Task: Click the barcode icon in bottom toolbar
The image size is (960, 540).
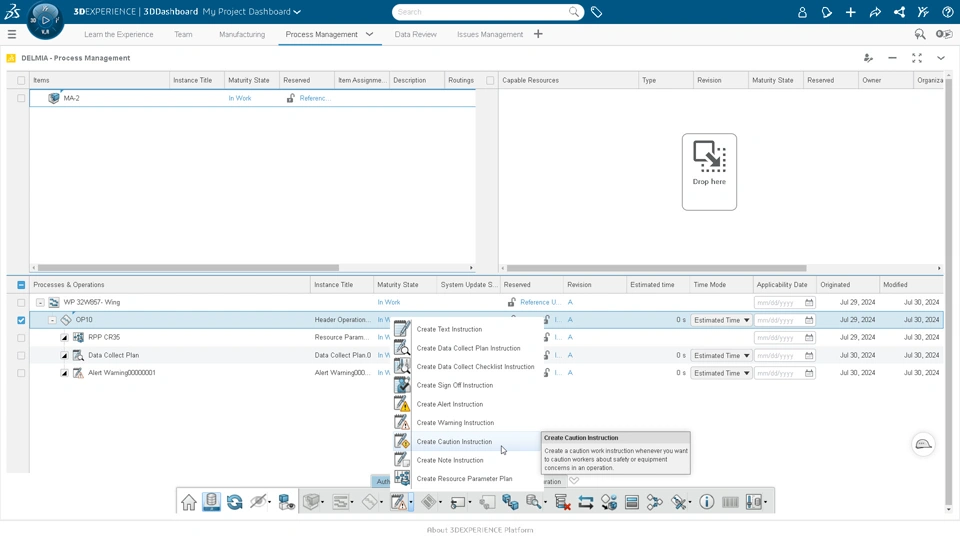Action: point(730,502)
